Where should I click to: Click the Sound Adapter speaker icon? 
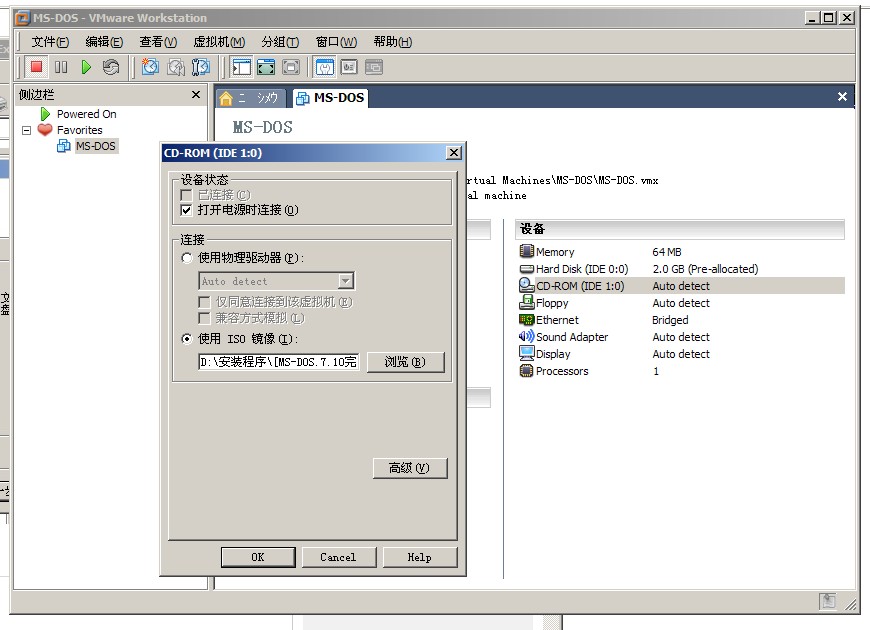pyautogui.click(x=526, y=336)
